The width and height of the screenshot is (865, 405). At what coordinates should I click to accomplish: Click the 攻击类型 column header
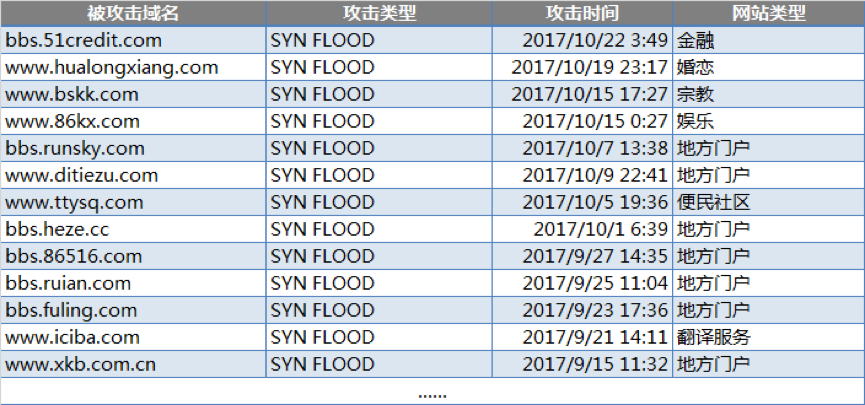(379, 13)
